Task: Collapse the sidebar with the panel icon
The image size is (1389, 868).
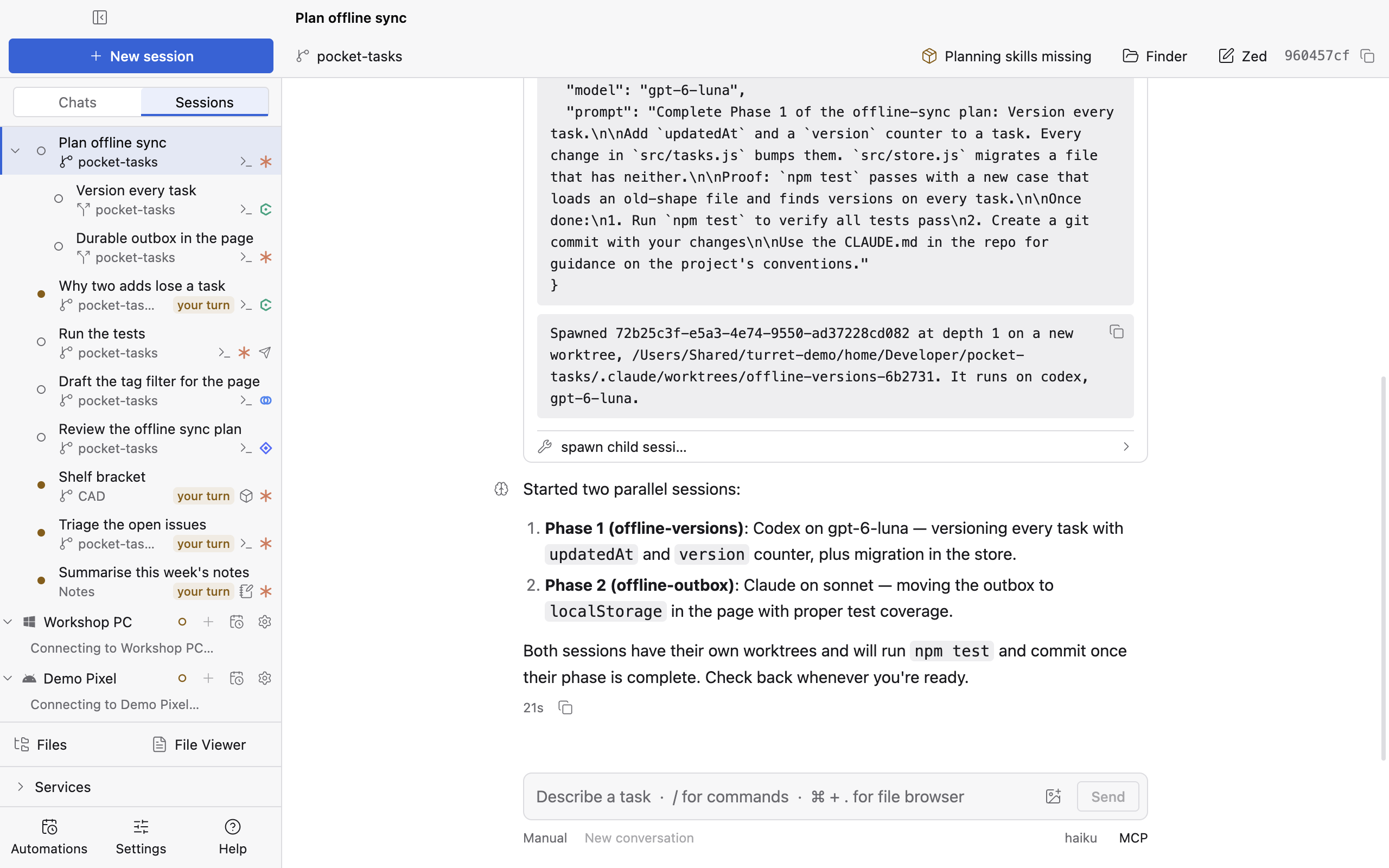Action: point(100,17)
